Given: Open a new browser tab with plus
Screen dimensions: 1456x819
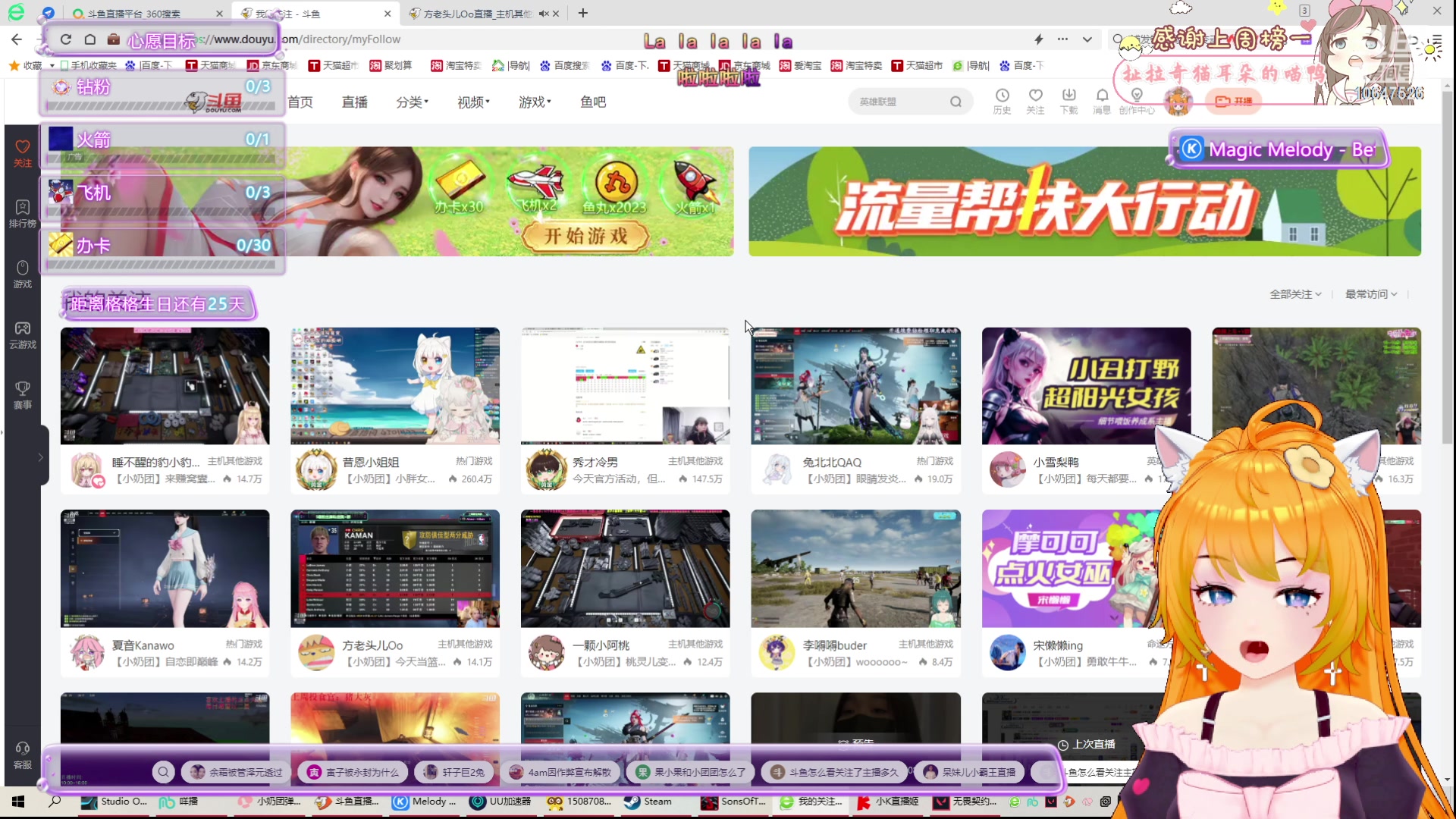Looking at the screenshot, I should [582, 13].
